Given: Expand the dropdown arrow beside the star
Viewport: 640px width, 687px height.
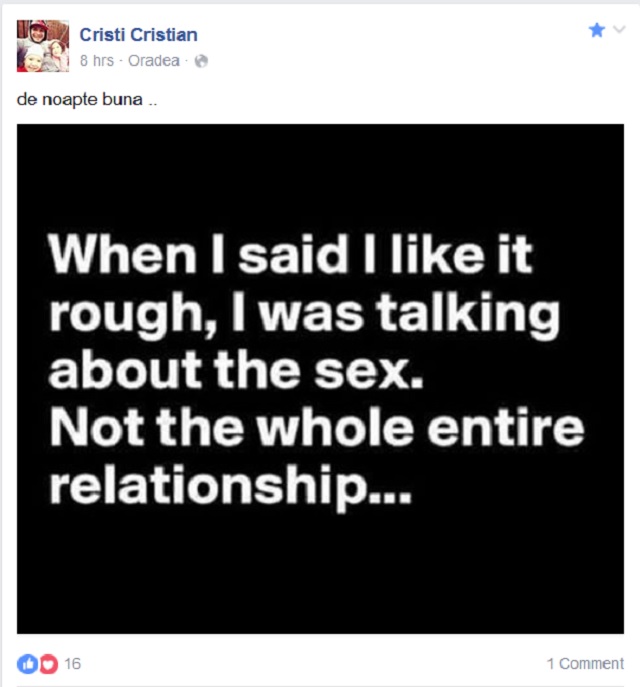Looking at the screenshot, I should [618, 31].
